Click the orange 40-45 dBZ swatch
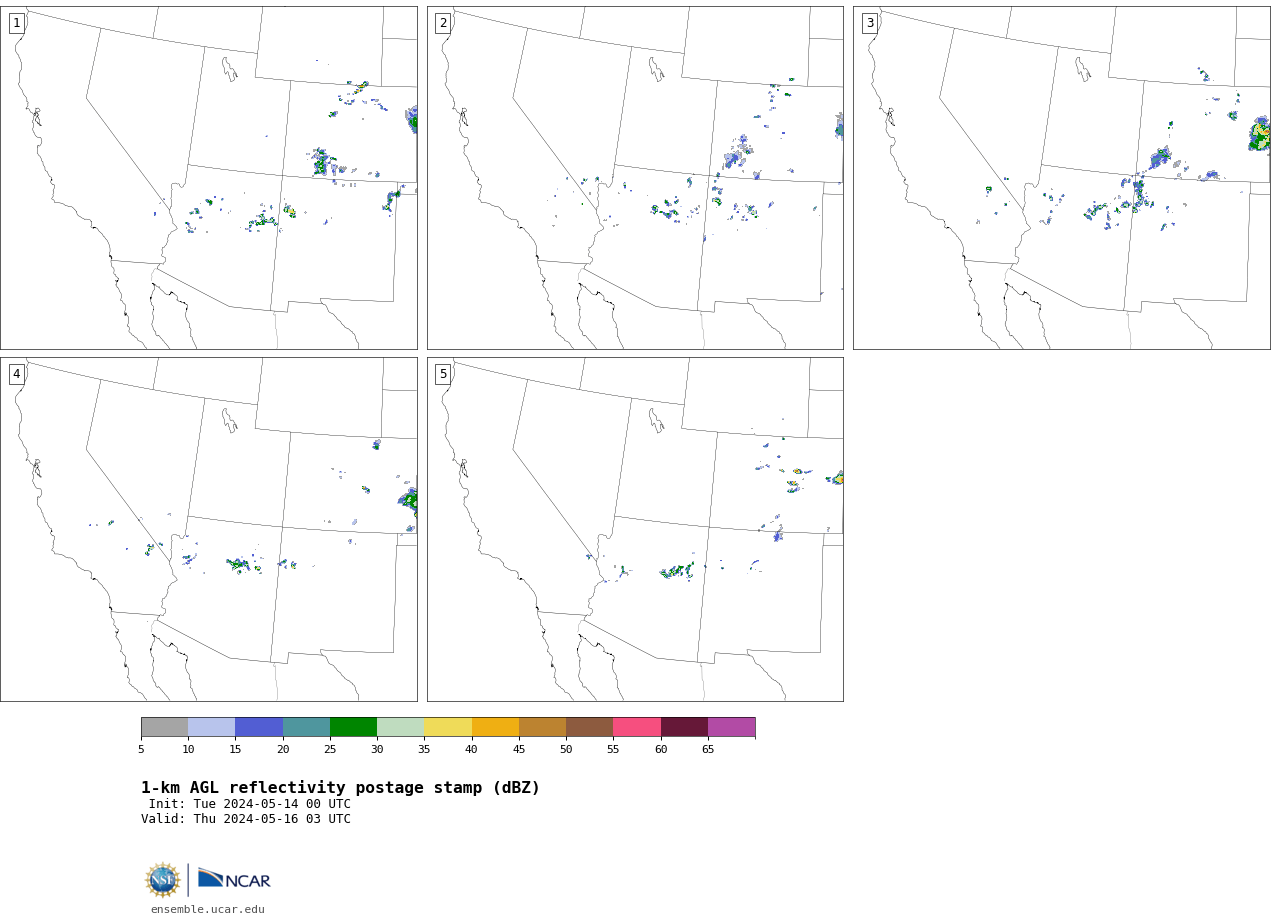The width and height of the screenshot is (1280, 920). tap(495, 727)
